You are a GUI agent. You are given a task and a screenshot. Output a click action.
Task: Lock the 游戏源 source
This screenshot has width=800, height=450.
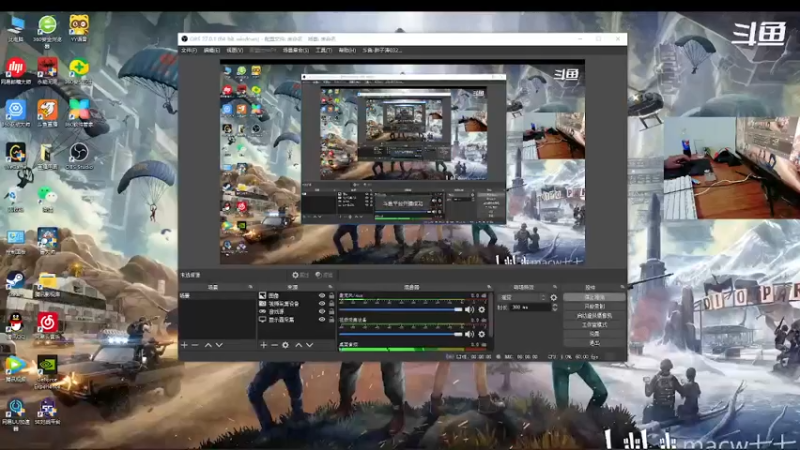pyautogui.click(x=332, y=311)
